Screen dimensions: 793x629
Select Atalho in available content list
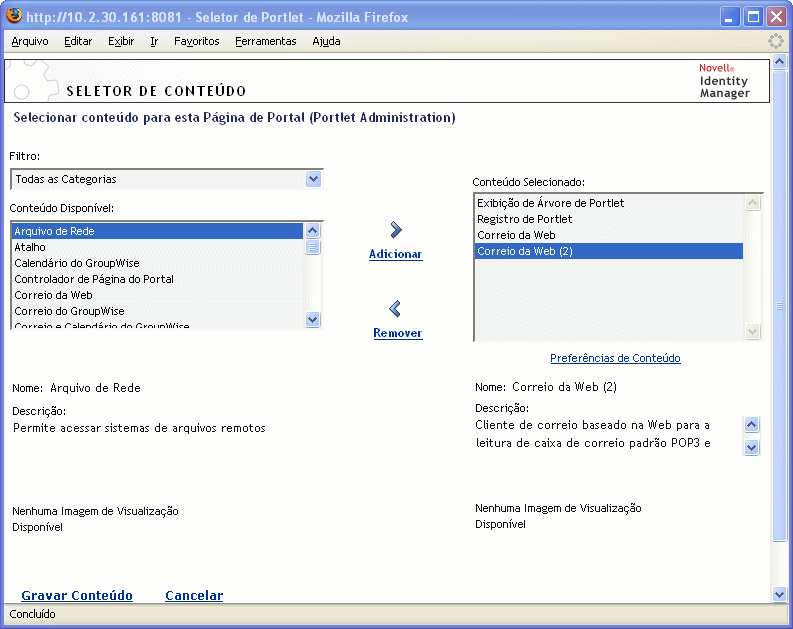tap(157, 247)
